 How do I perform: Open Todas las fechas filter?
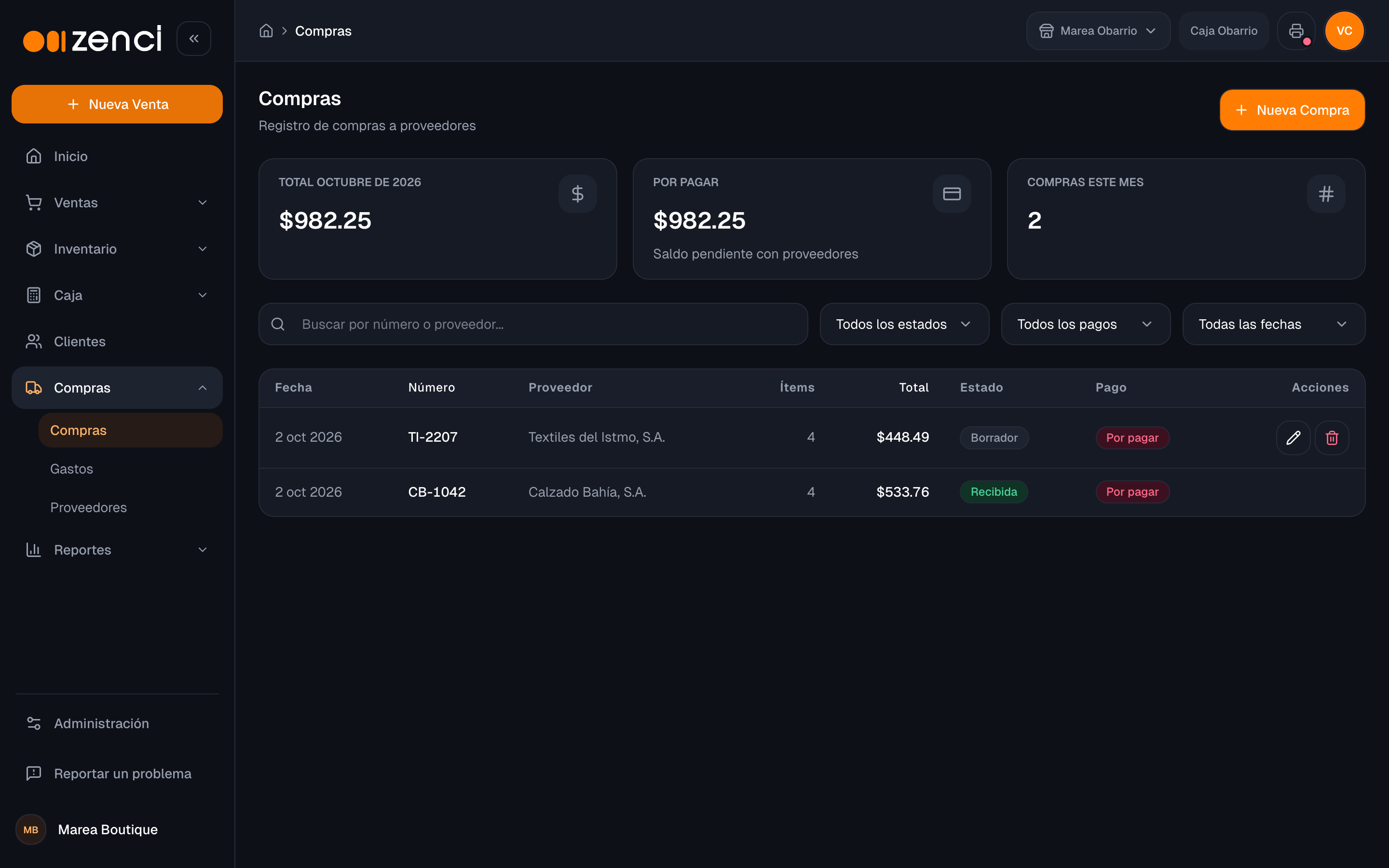point(1274,325)
